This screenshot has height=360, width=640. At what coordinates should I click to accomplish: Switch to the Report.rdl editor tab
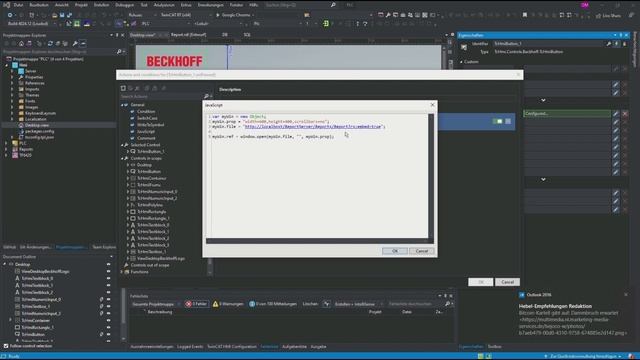tap(188, 35)
